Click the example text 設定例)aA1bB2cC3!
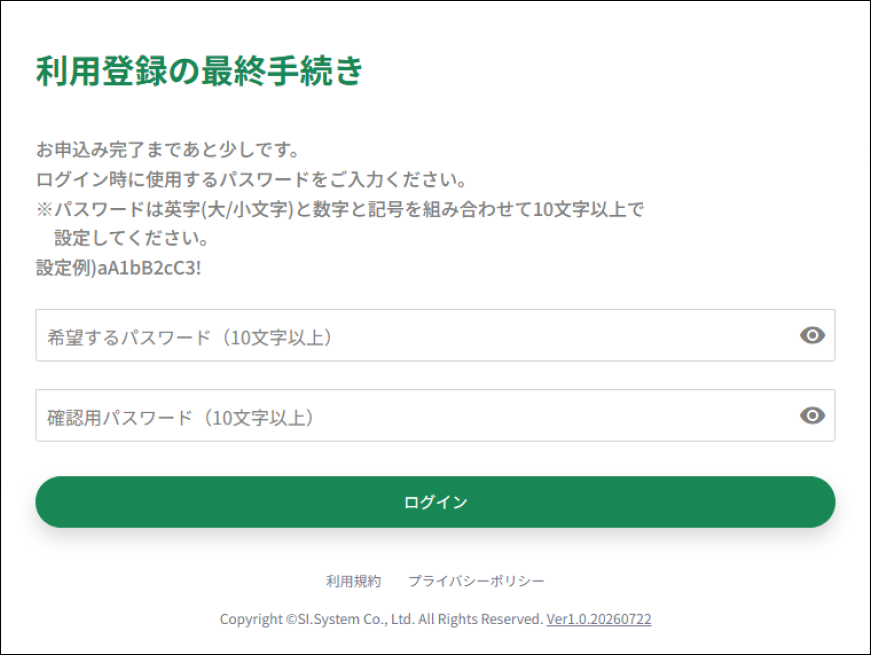 (118, 268)
